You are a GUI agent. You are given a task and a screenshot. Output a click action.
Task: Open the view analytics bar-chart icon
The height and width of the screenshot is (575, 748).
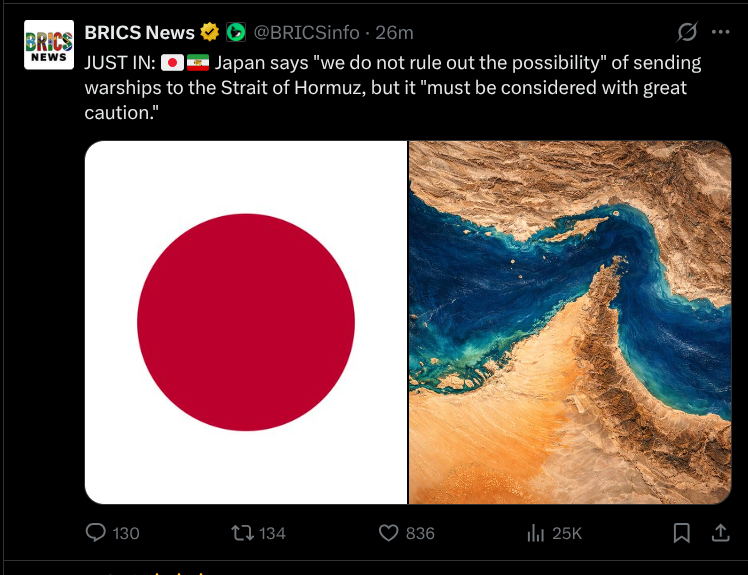(x=535, y=533)
